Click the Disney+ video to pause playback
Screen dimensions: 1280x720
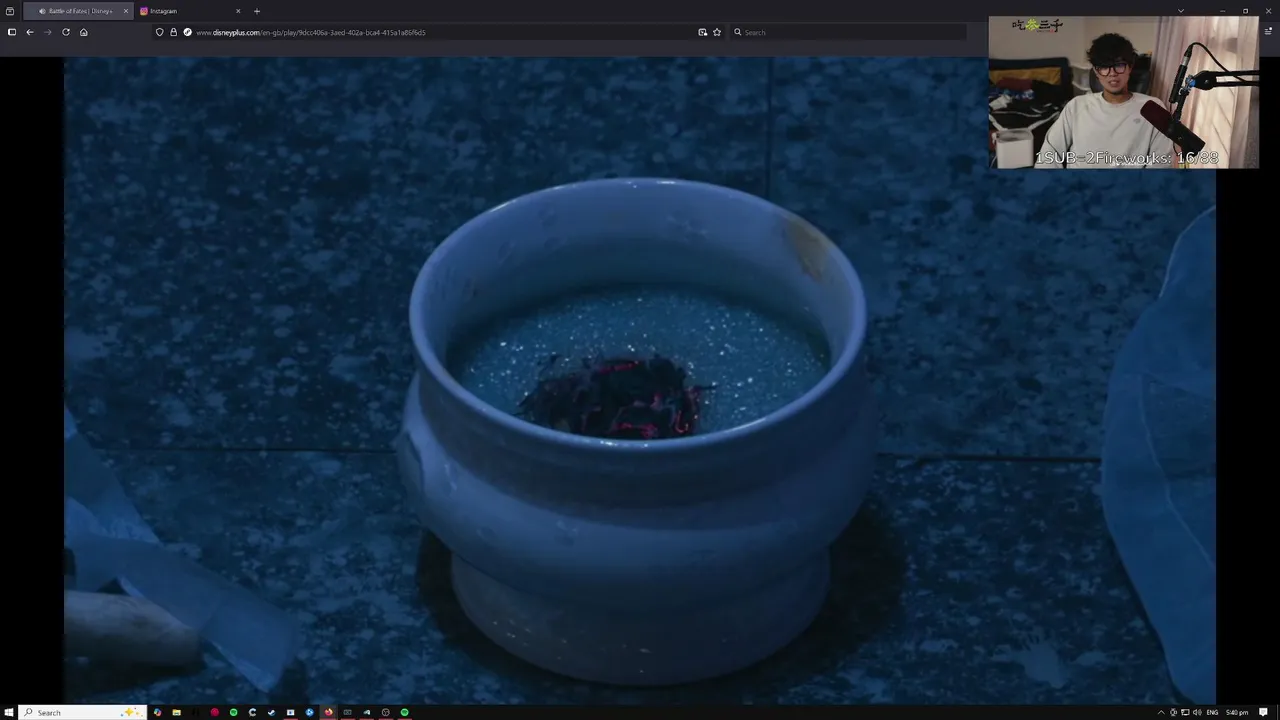point(640,380)
